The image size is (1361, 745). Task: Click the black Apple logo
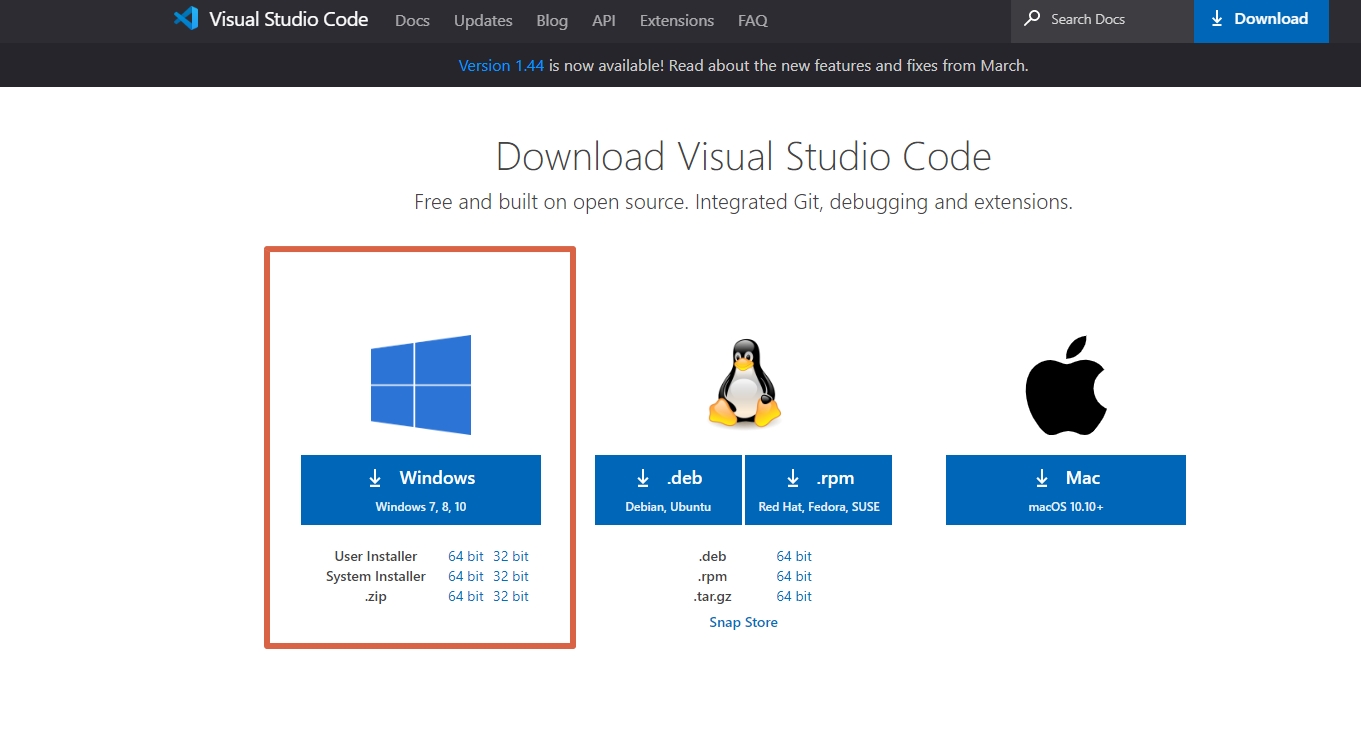point(1066,385)
